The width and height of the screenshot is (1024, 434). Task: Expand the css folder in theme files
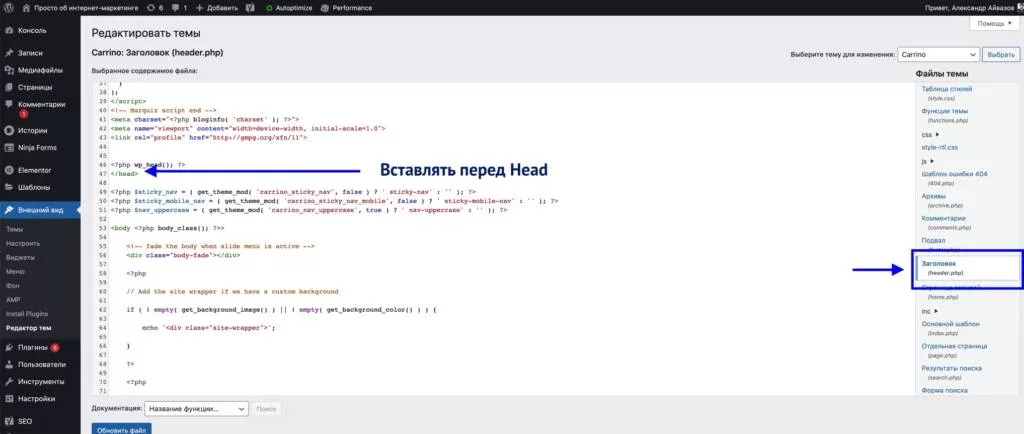coord(930,134)
